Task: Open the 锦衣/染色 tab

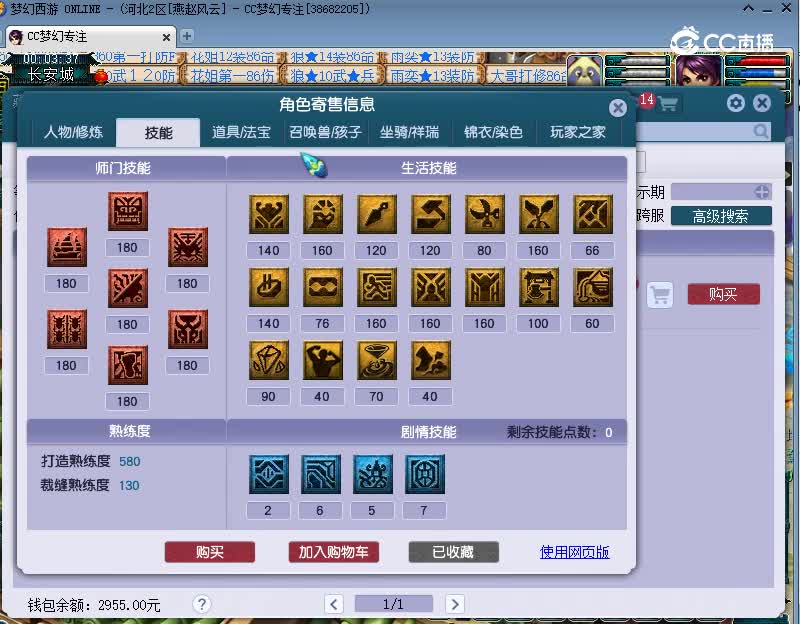Action: point(493,133)
